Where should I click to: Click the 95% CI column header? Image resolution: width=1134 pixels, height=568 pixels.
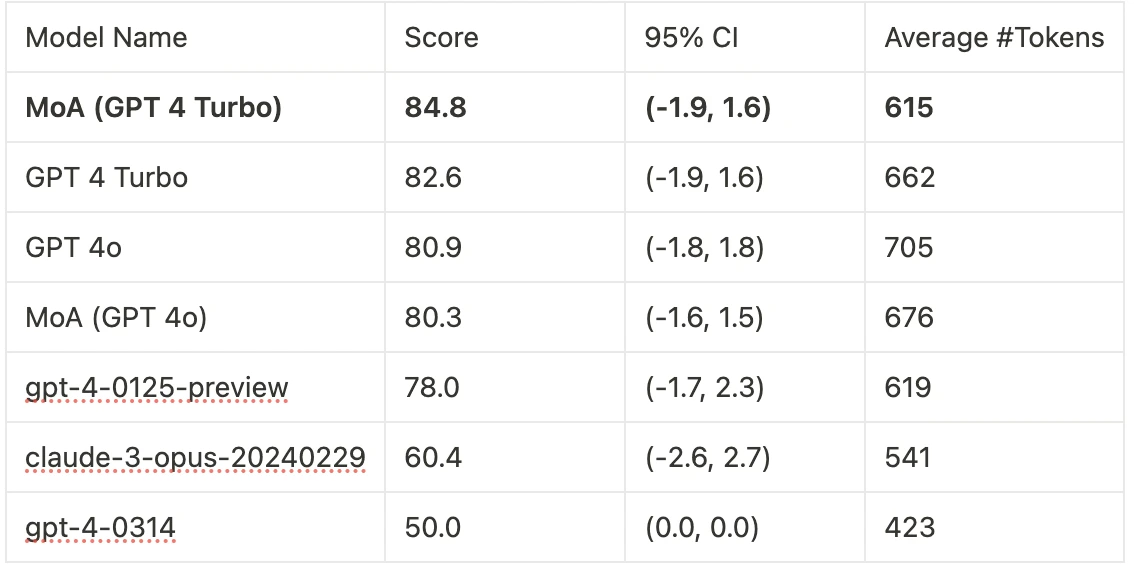coord(691,38)
